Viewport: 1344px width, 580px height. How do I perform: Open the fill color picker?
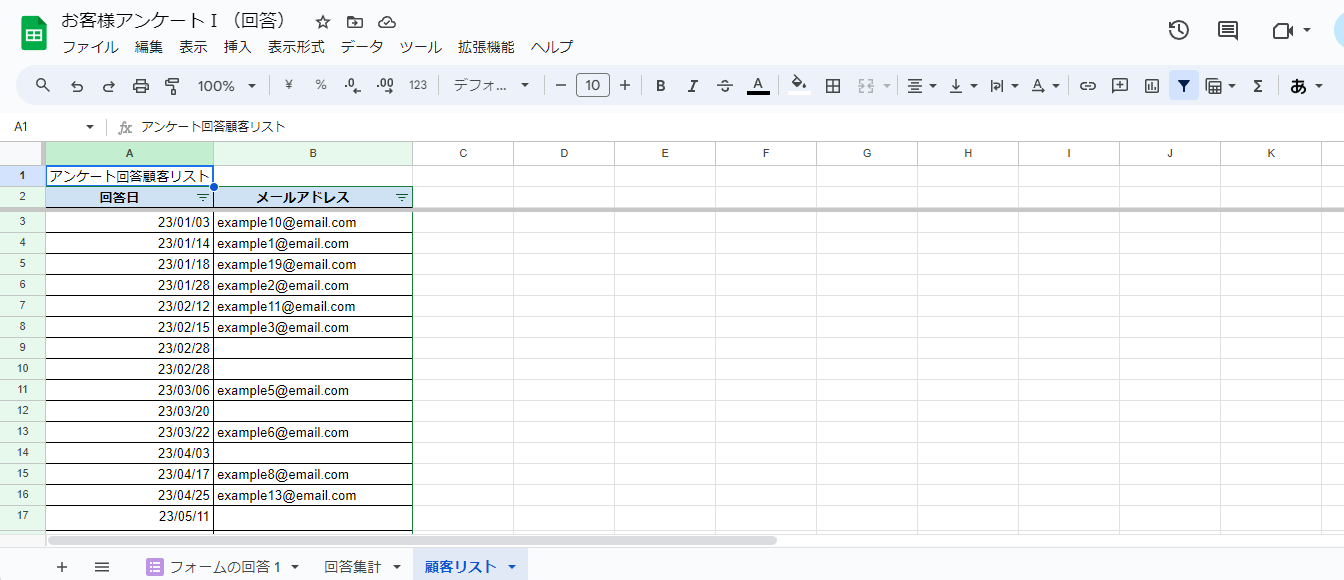(798, 86)
